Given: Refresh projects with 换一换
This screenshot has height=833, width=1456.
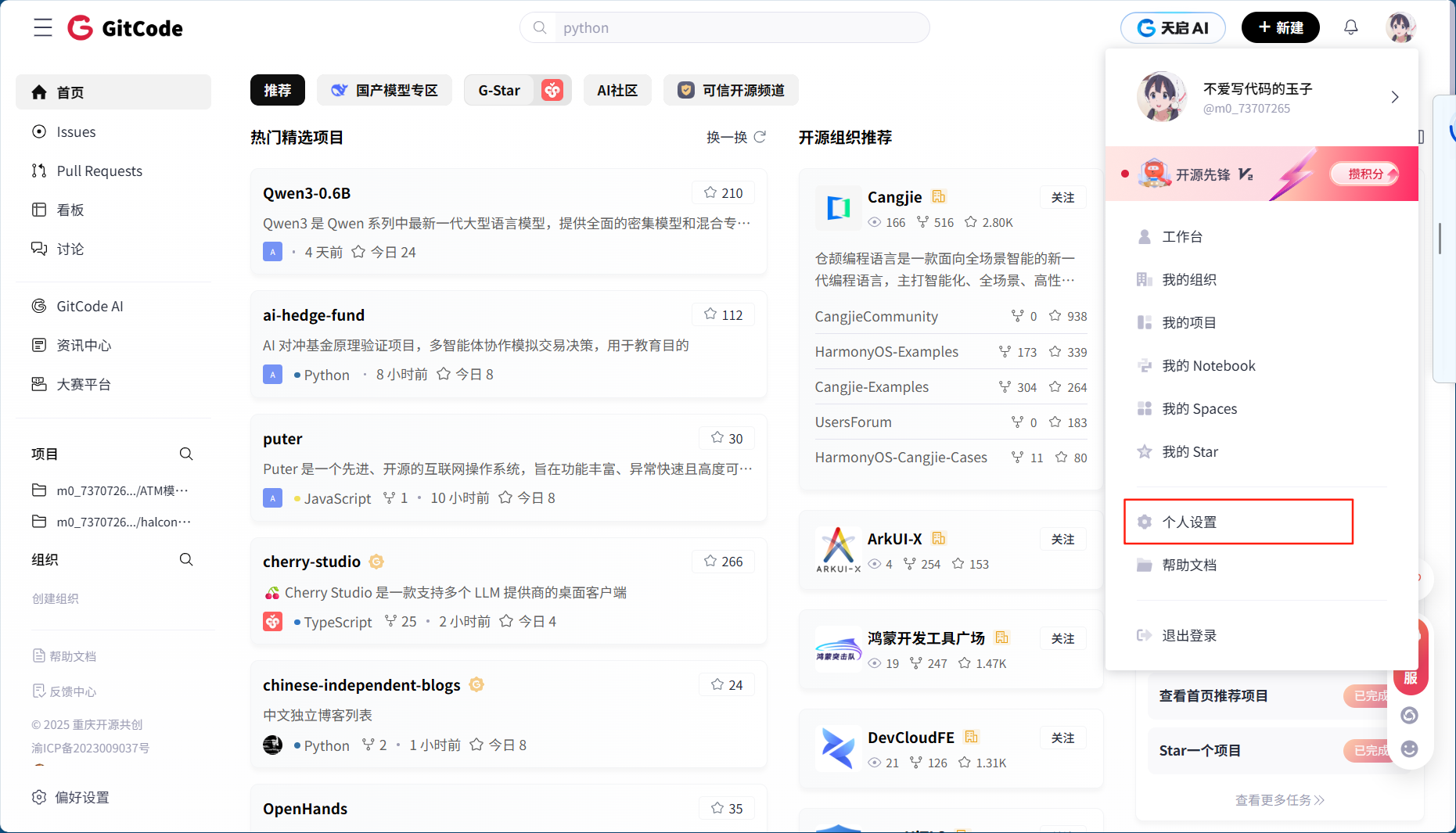Looking at the screenshot, I should coord(736,137).
